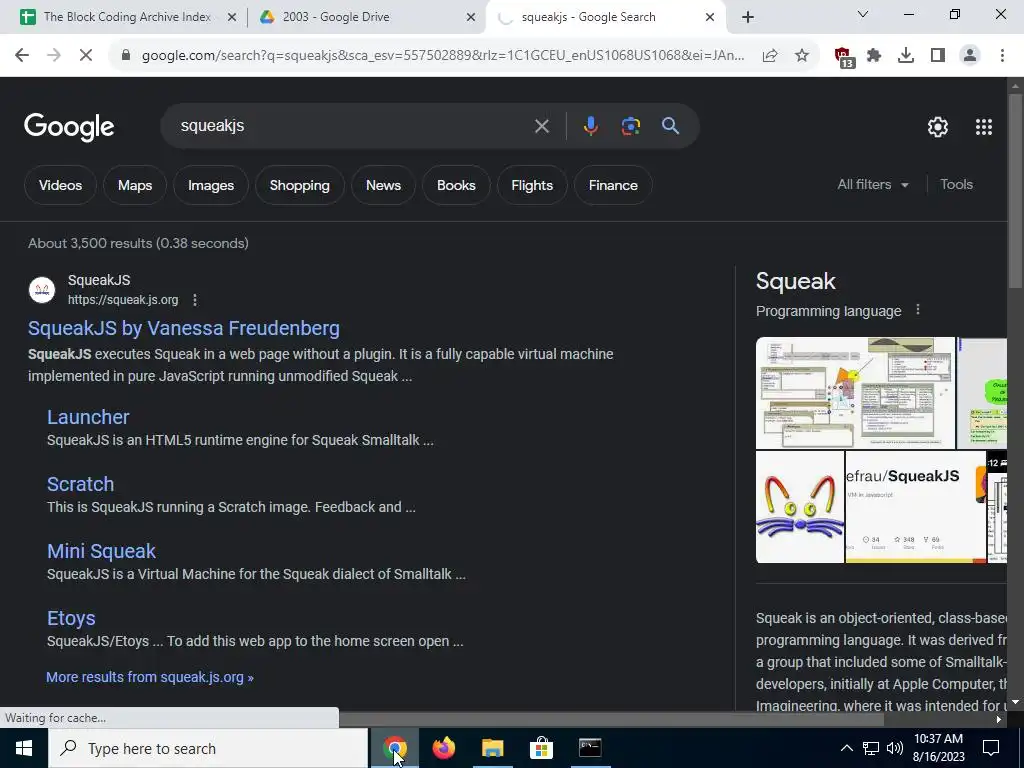This screenshot has height=768, width=1024.
Task: Share this page from the address bar
Action: click(x=770, y=56)
